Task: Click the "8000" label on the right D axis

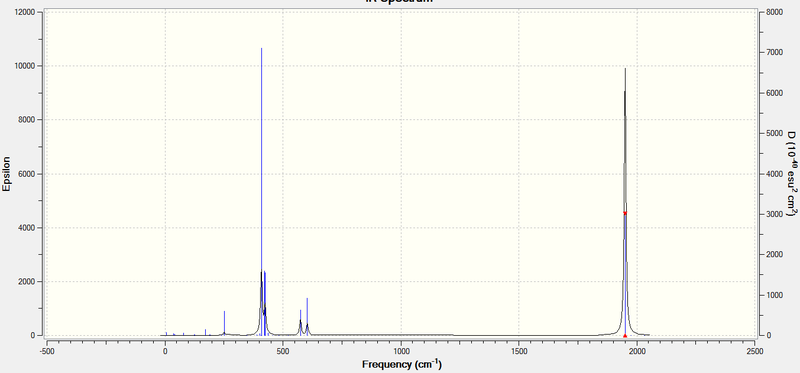Action: pyautogui.click(x=773, y=12)
